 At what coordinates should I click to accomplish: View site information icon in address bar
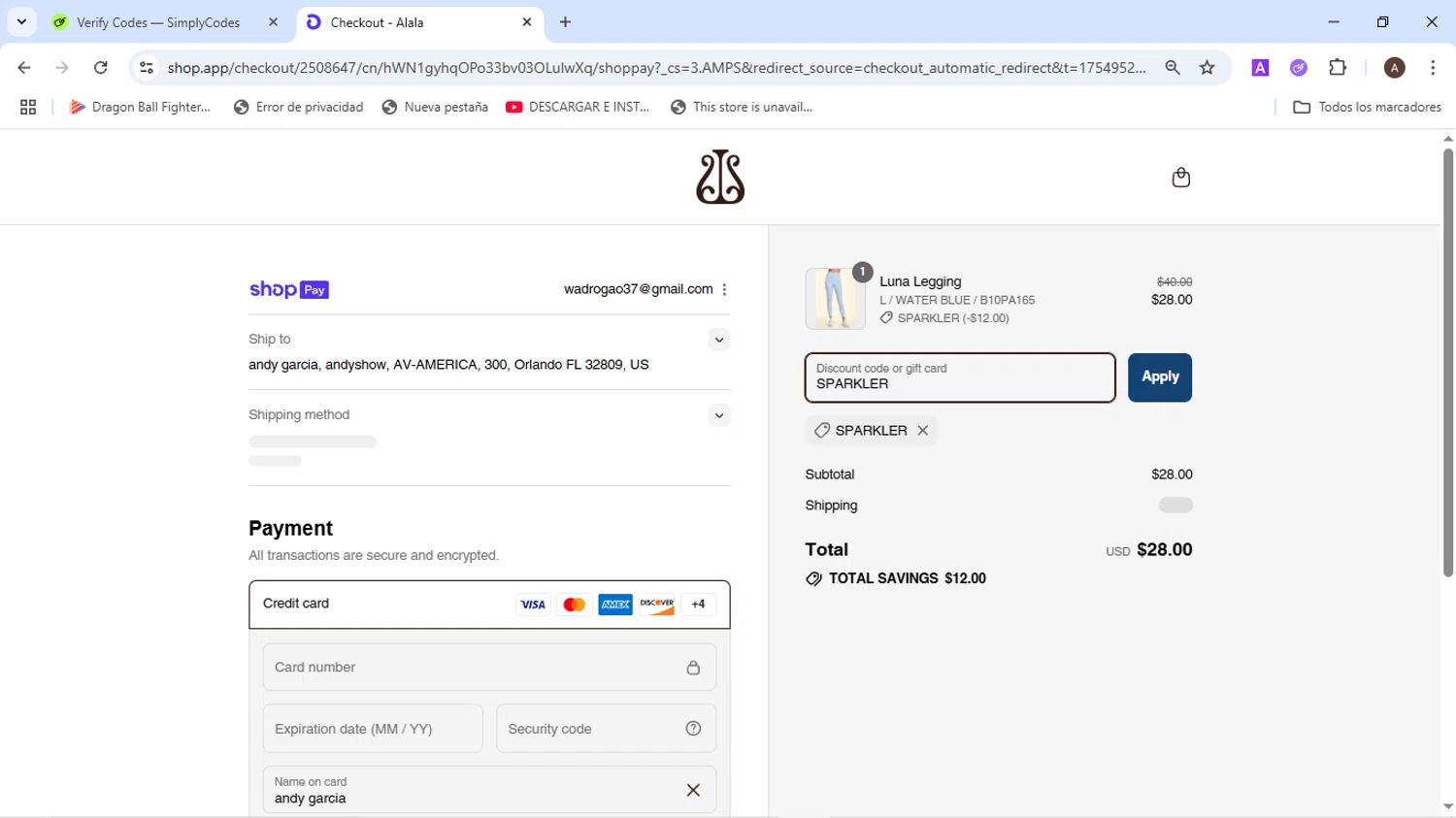pyautogui.click(x=147, y=68)
